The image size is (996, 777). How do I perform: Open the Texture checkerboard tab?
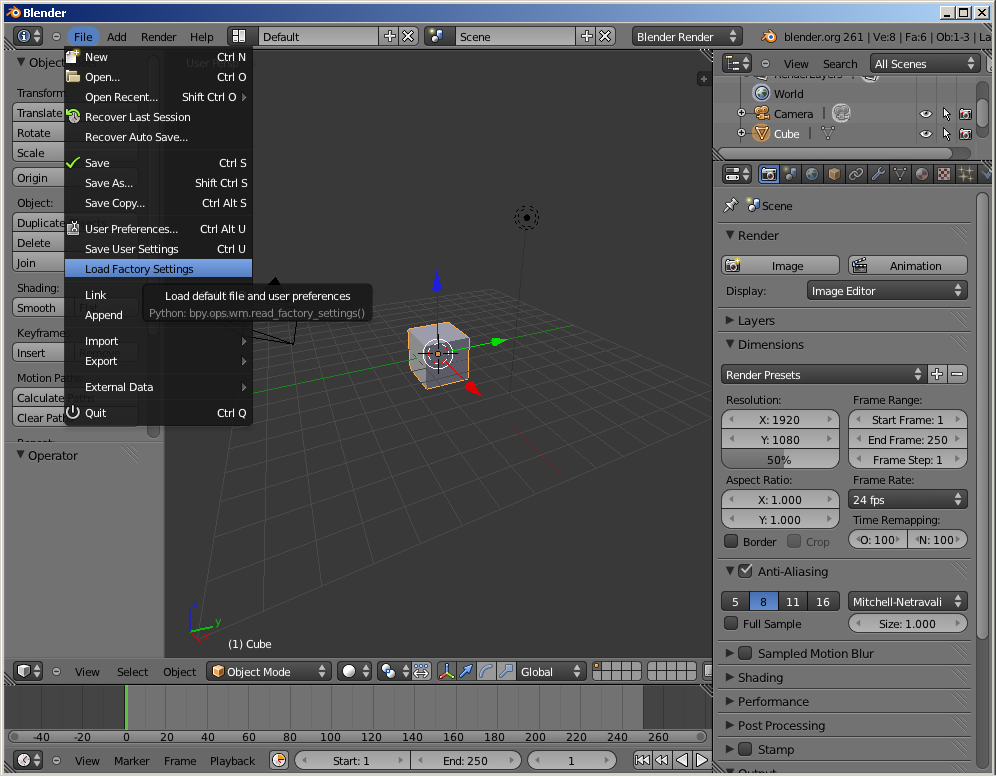944,174
